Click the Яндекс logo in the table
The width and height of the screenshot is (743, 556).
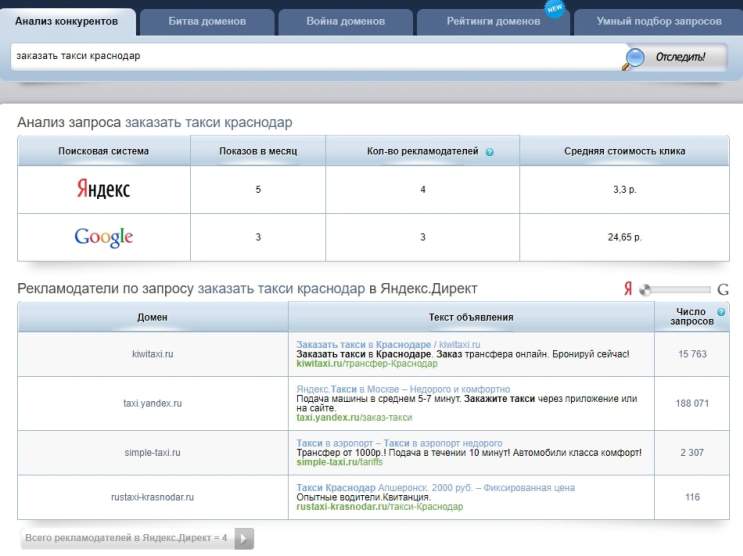tap(103, 189)
